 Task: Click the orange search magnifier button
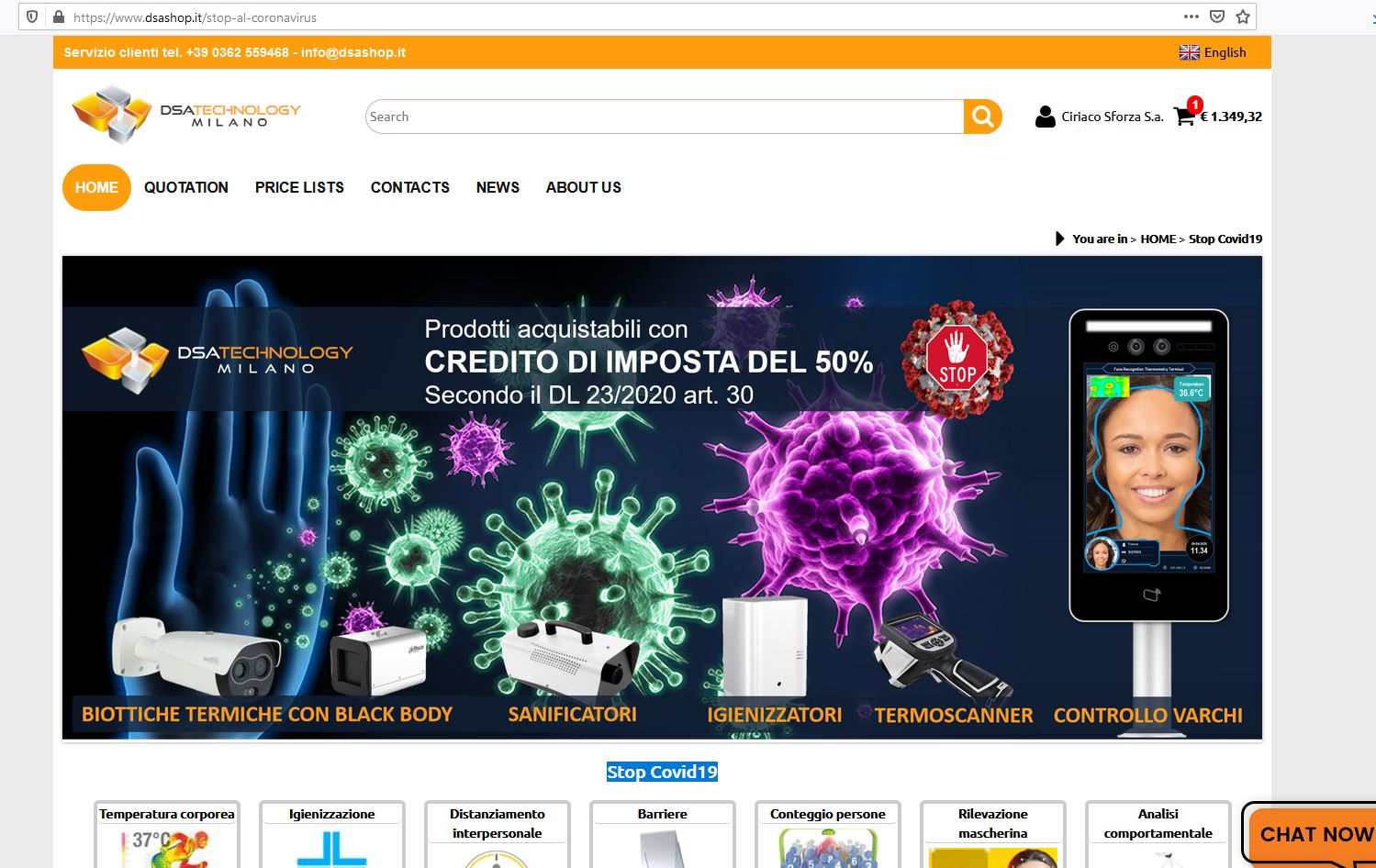coord(982,117)
